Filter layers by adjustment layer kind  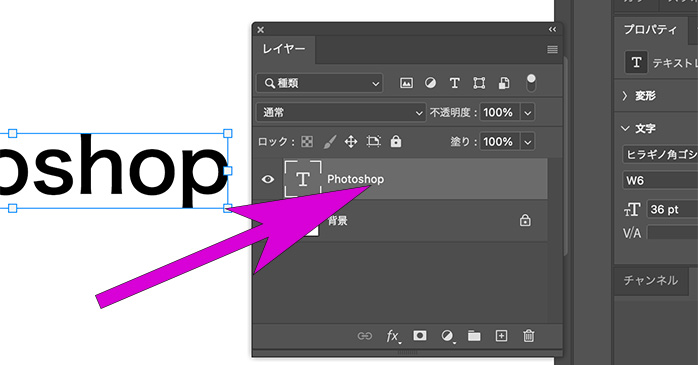tap(430, 83)
